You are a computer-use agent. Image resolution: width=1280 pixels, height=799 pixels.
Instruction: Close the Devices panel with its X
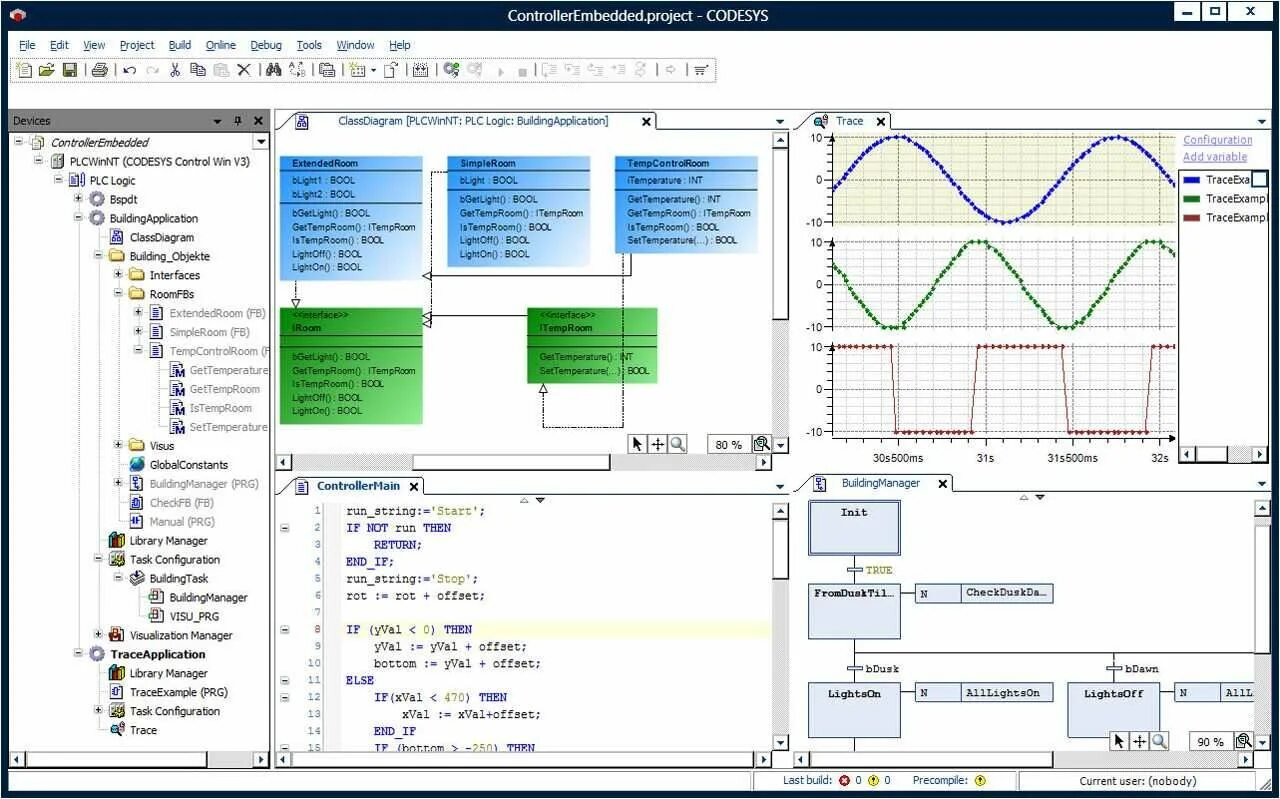(x=258, y=121)
